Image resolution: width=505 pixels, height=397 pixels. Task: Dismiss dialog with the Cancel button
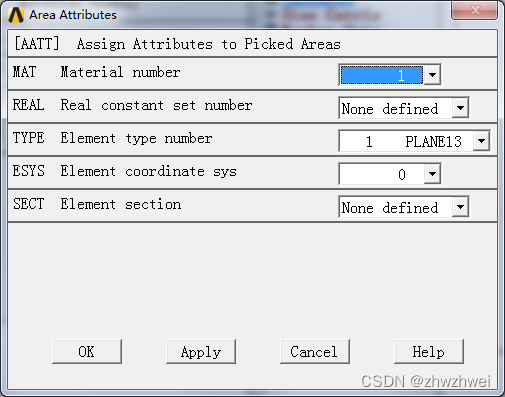pyautogui.click(x=315, y=352)
